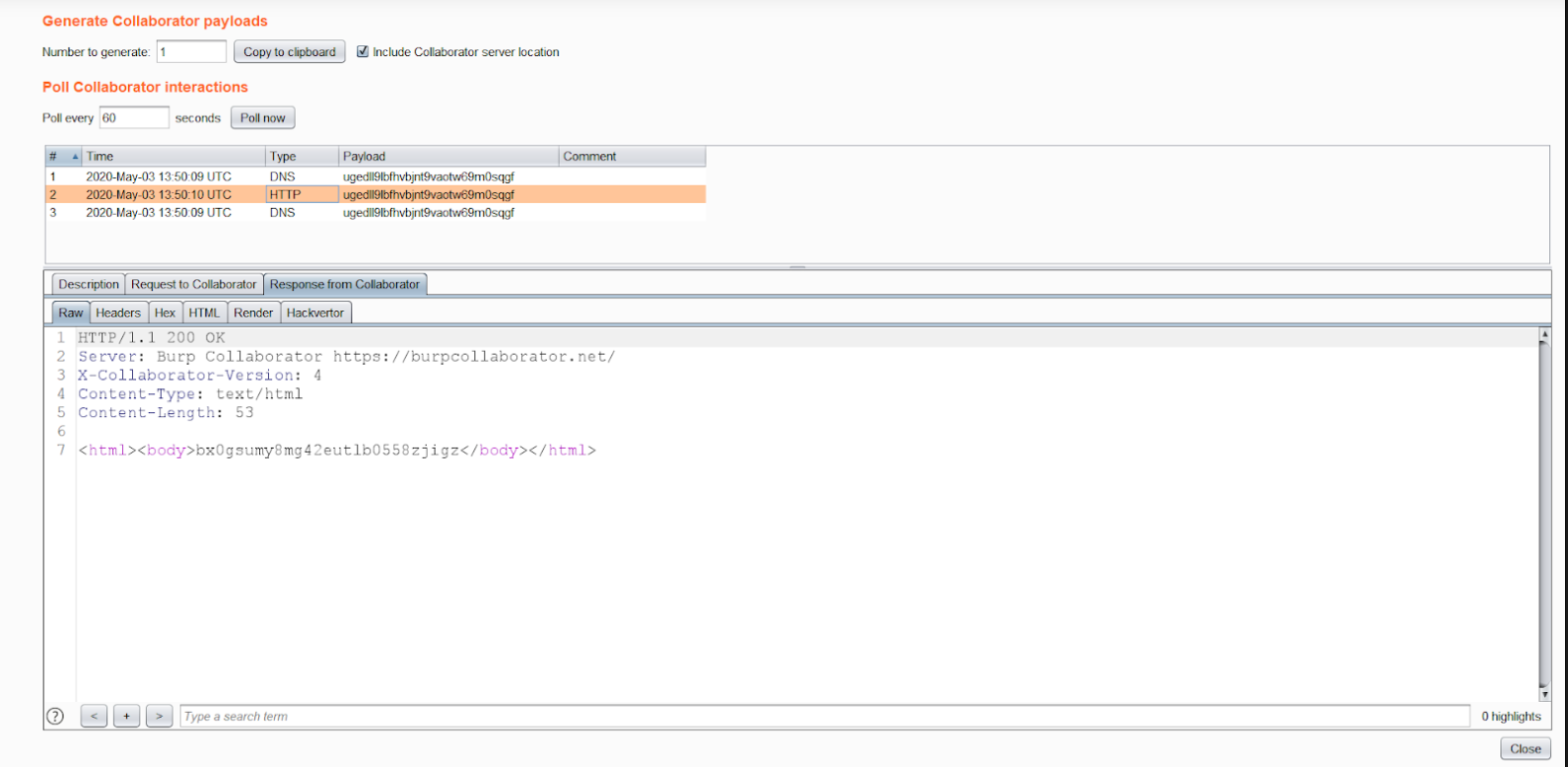Click the Copy to clipboard button
Screen dimensions: 1568x767
[x=290, y=51]
